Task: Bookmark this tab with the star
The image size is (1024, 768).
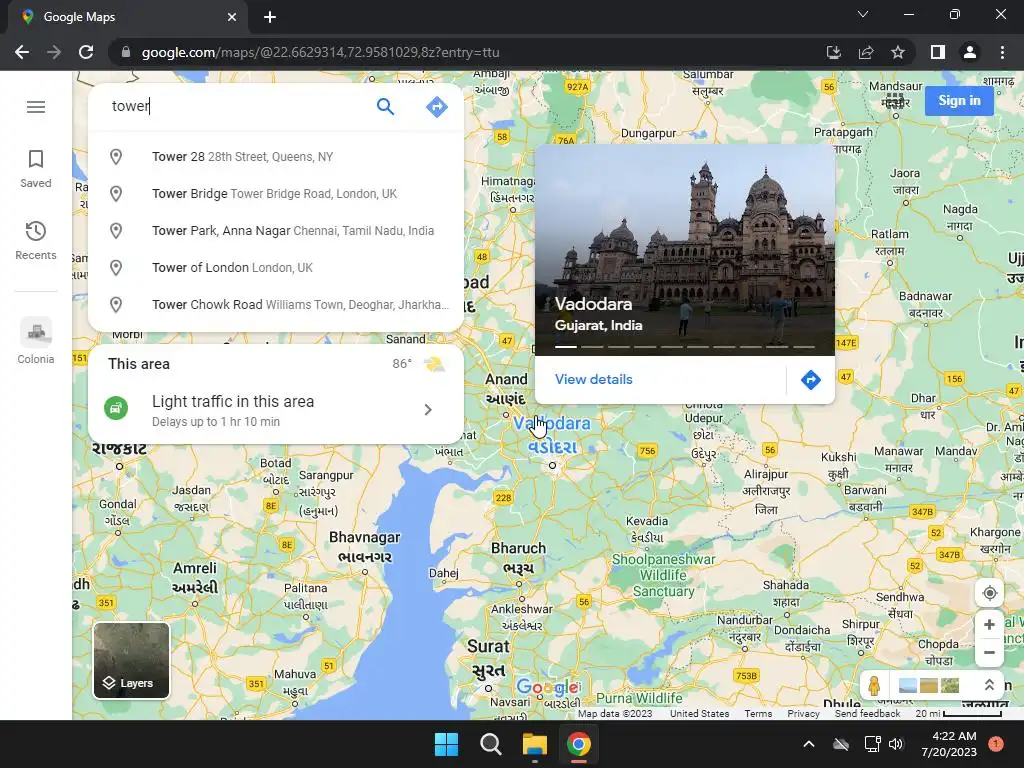Action: point(898,52)
